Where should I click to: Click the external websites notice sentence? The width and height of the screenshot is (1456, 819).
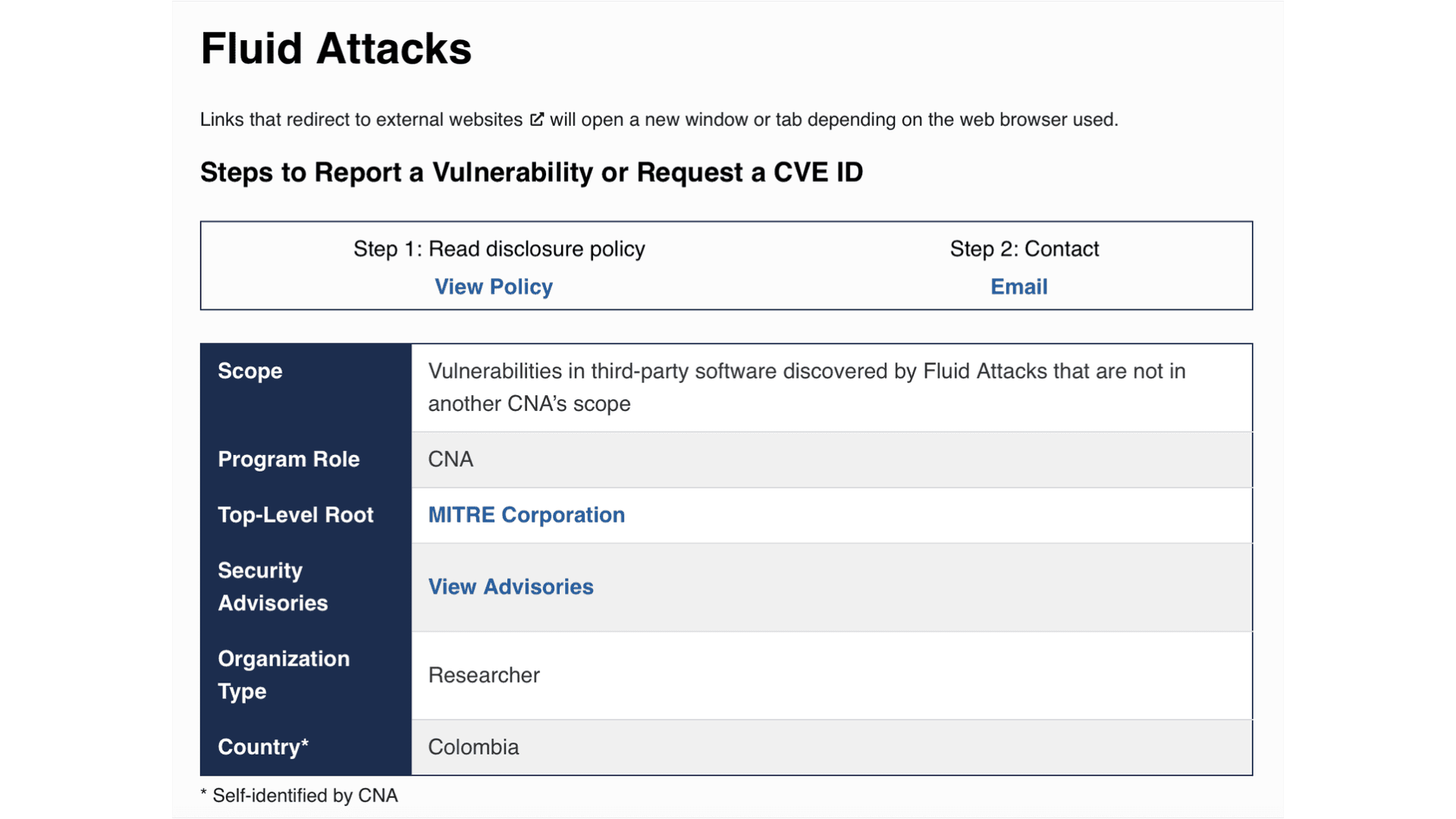pos(659,120)
